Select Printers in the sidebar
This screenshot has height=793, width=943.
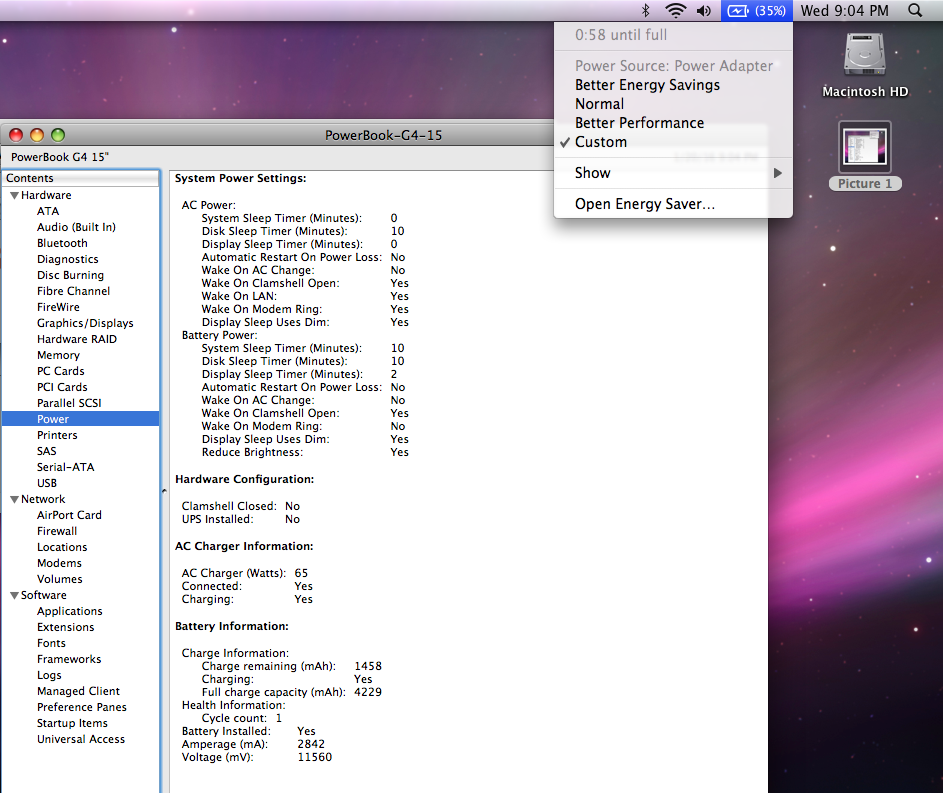tap(57, 435)
